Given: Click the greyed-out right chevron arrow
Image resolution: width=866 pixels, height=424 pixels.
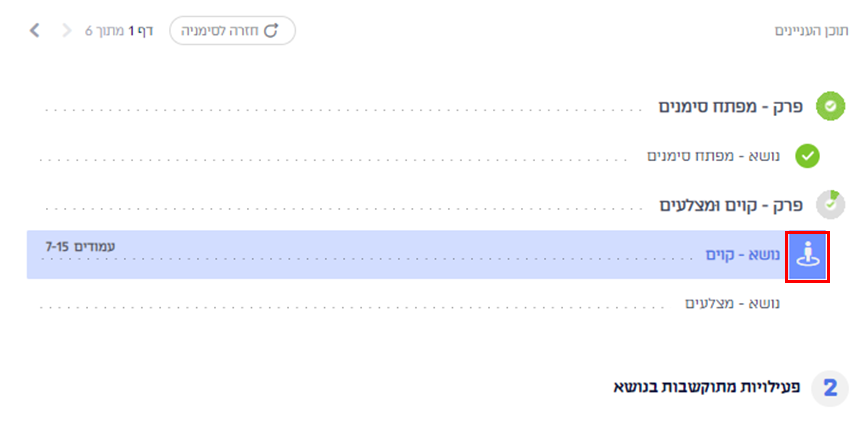Looking at the screenshot, I should tap(67, 30).
